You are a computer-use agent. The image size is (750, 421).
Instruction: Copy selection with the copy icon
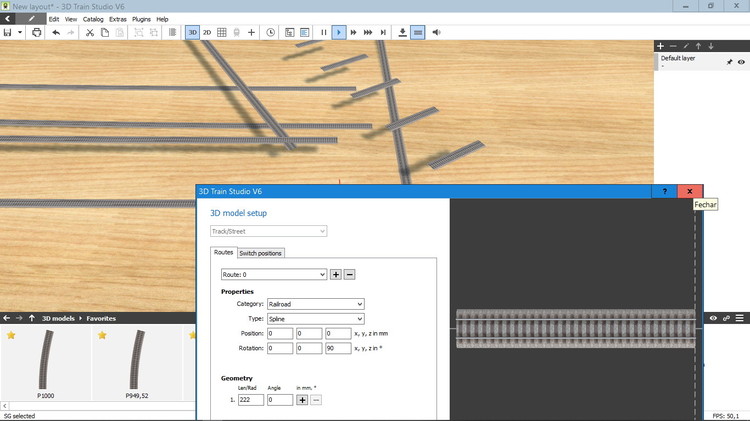pos(105,33)
